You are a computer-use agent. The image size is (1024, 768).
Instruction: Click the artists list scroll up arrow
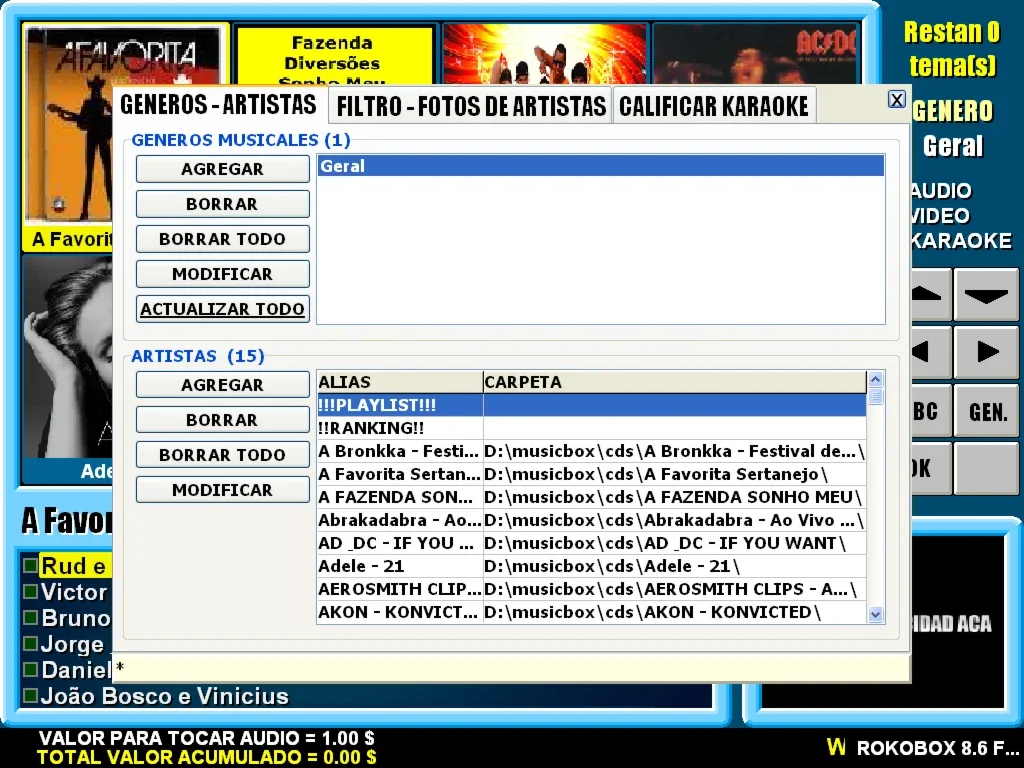(876, 379)
